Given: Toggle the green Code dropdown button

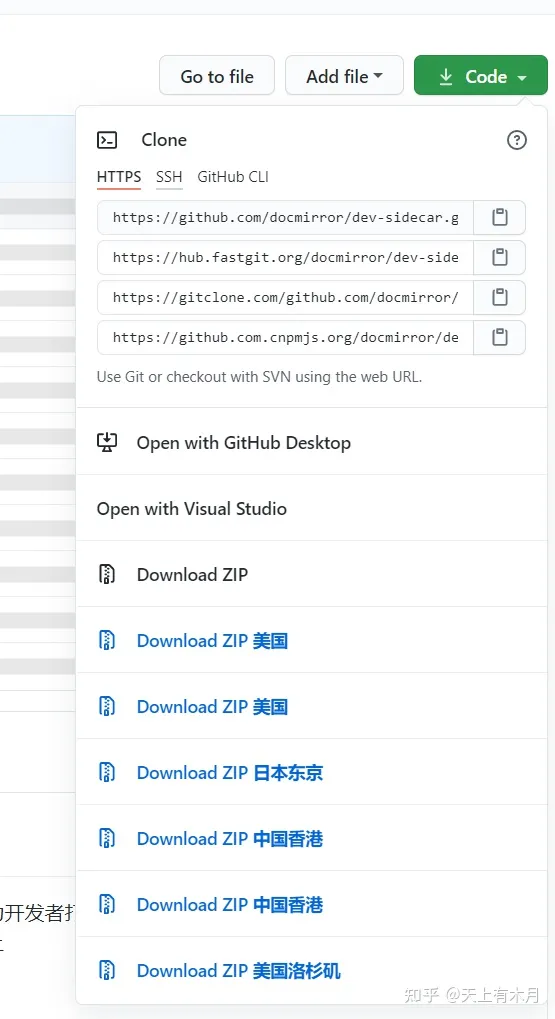Looking at the screenshot, I should 481,76.
